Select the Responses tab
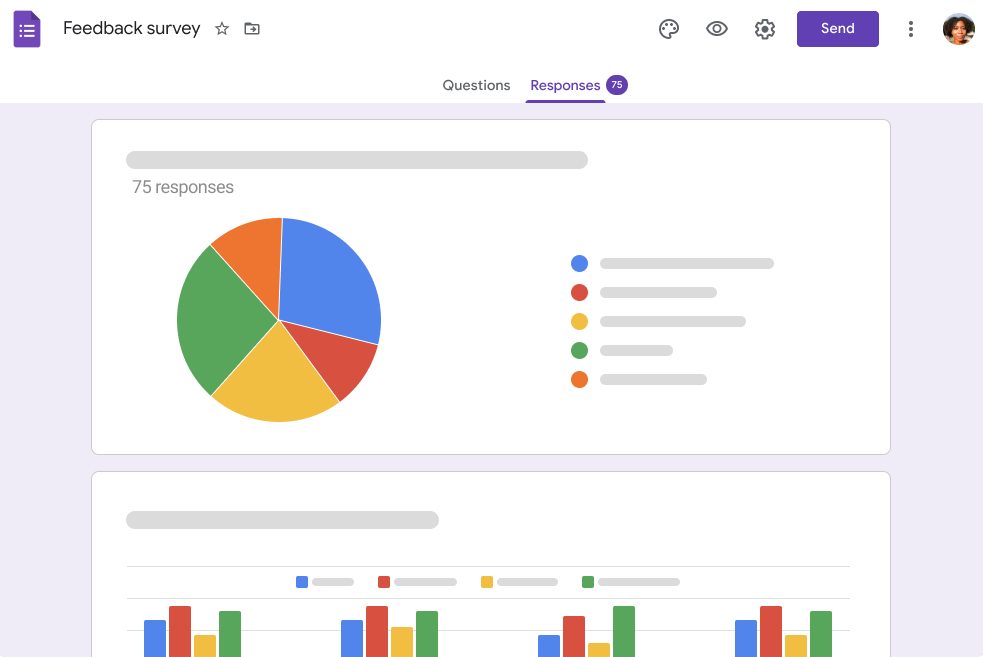The height and width of the screenshot is (657, 983). pos(565,85)
